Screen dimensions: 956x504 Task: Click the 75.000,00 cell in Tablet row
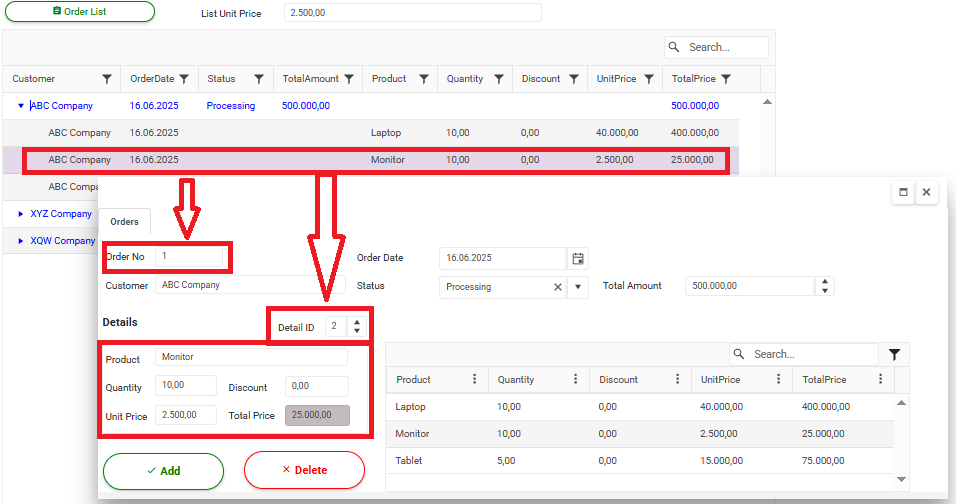(823, 461)
